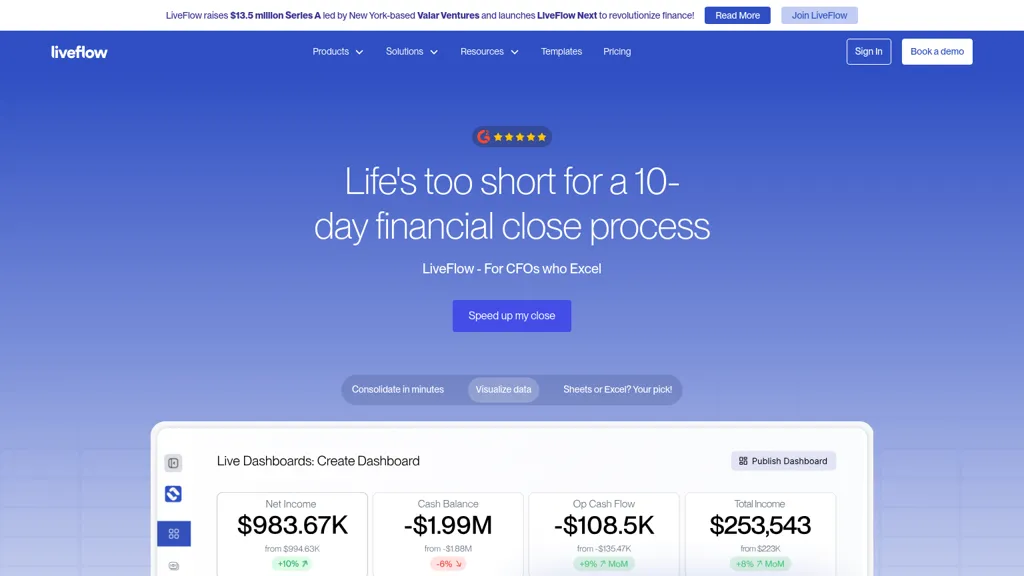Click '$13.5 million Series A' in the banner
Screen dimensions: 1024x576
[x=276, y=15]
